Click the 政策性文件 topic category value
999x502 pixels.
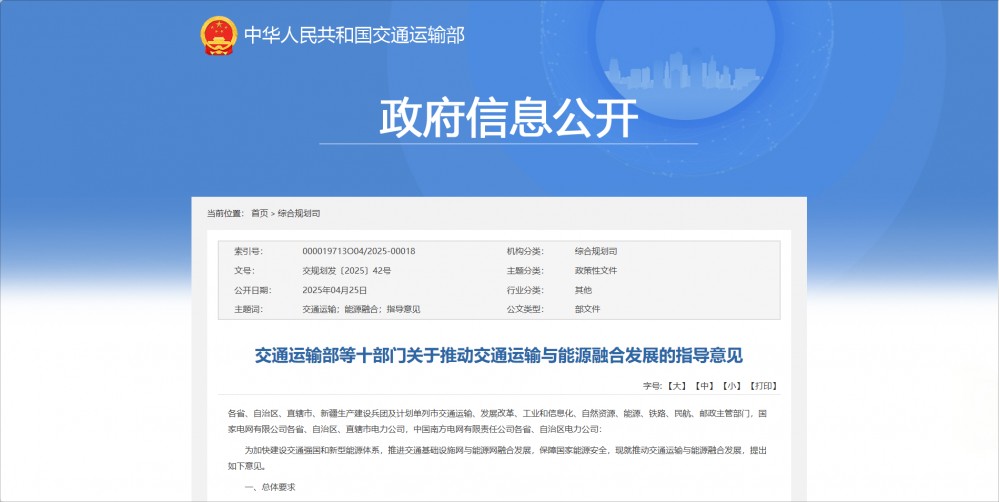pos(596,271)
